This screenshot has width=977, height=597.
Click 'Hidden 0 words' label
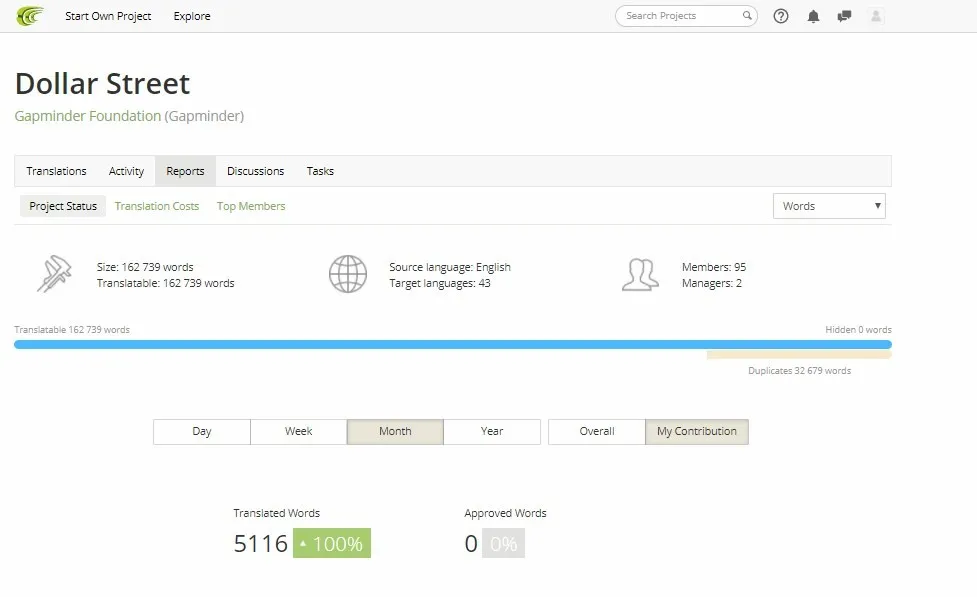click(859, 330)
